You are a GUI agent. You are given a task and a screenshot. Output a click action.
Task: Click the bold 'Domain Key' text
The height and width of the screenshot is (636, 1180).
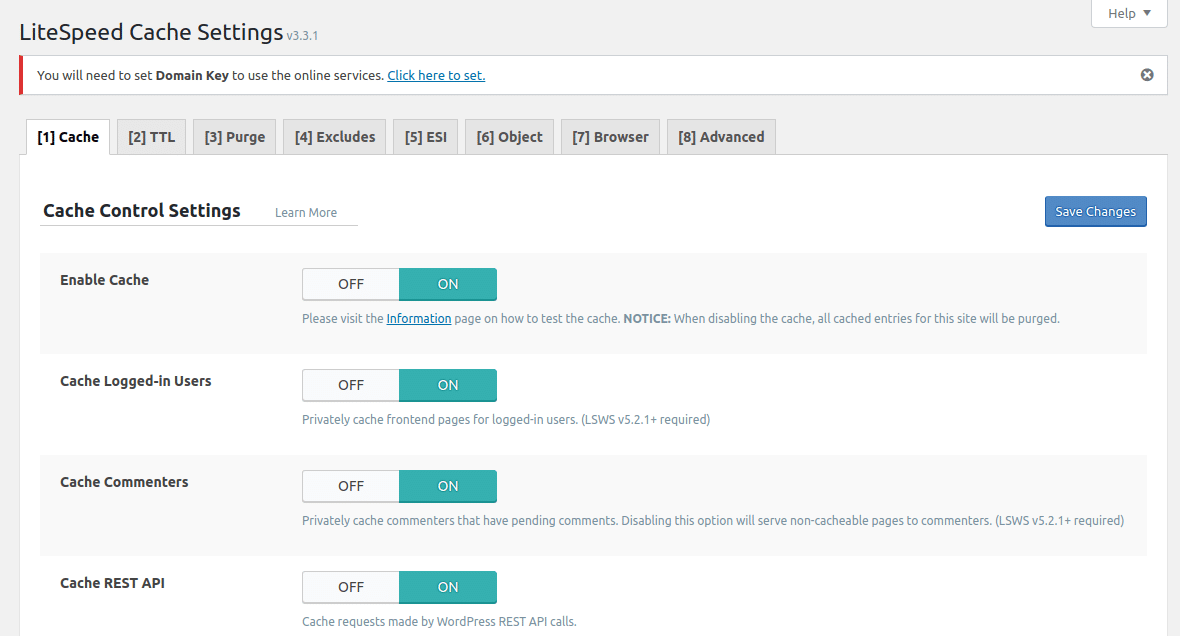click(x=192, y=75)
